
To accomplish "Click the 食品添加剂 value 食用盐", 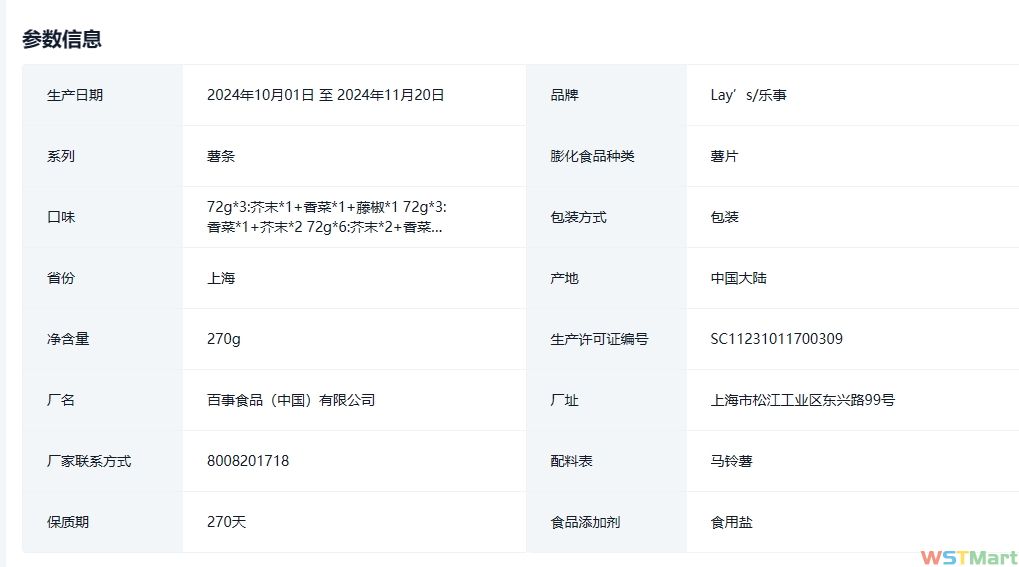I will [x=731, y=522].
